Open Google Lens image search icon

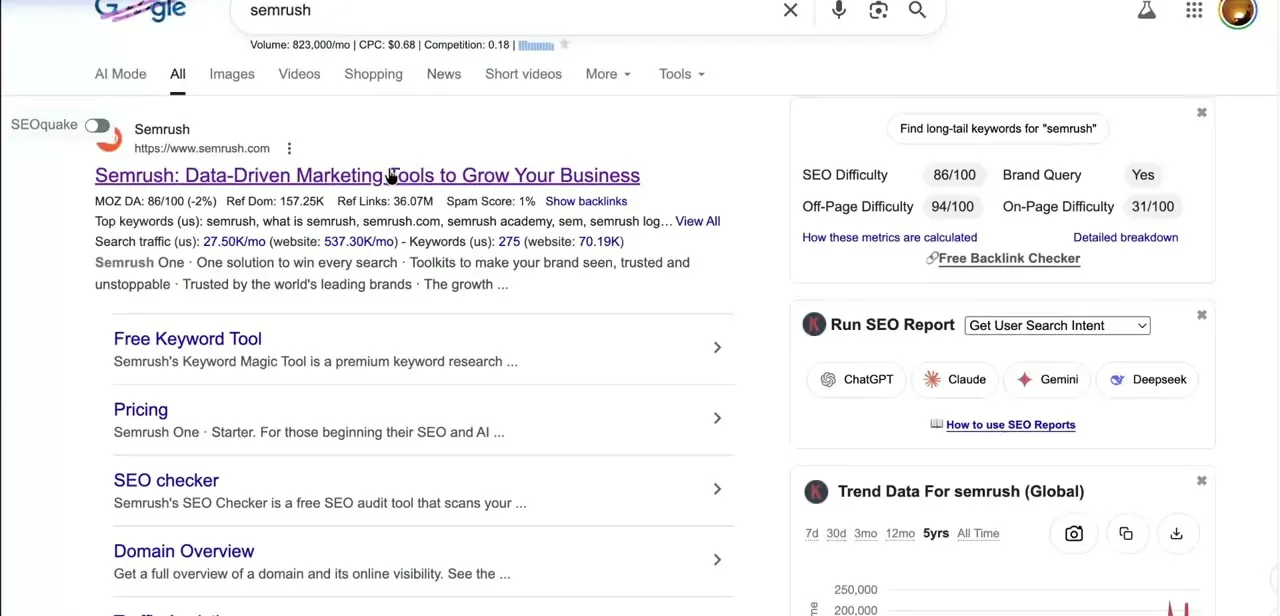tap(878, 10)
